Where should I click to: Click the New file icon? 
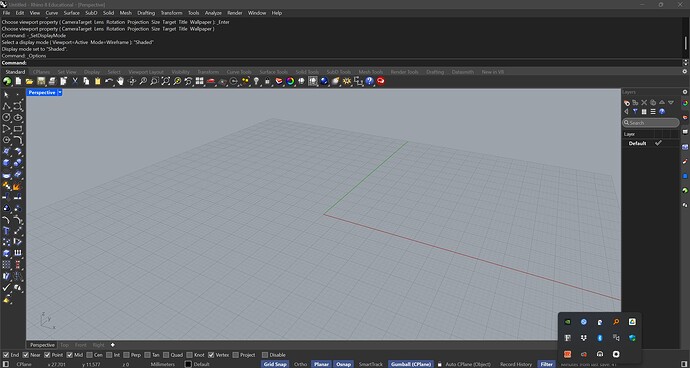point(18,81)
